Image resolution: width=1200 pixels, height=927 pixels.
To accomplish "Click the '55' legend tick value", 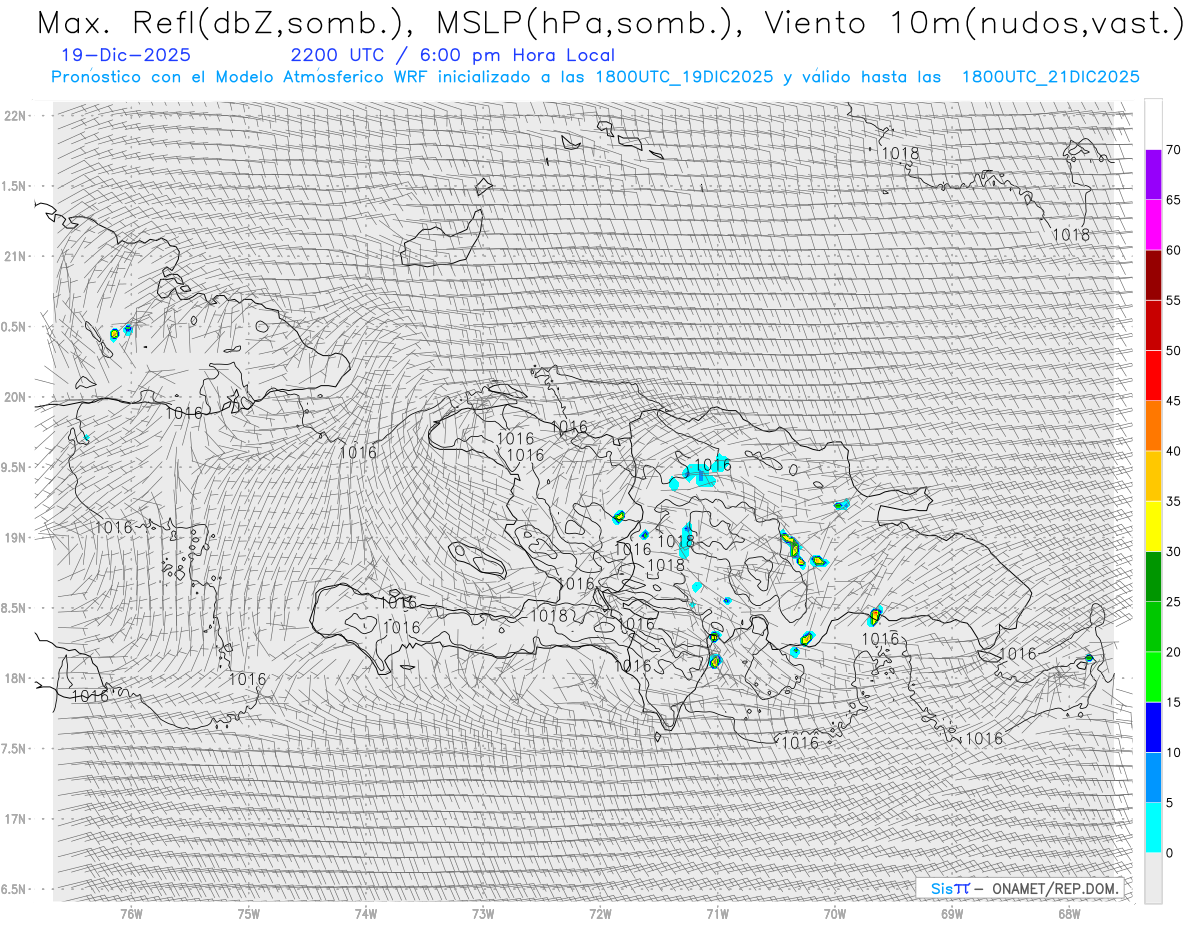I will coord(1174,301).
